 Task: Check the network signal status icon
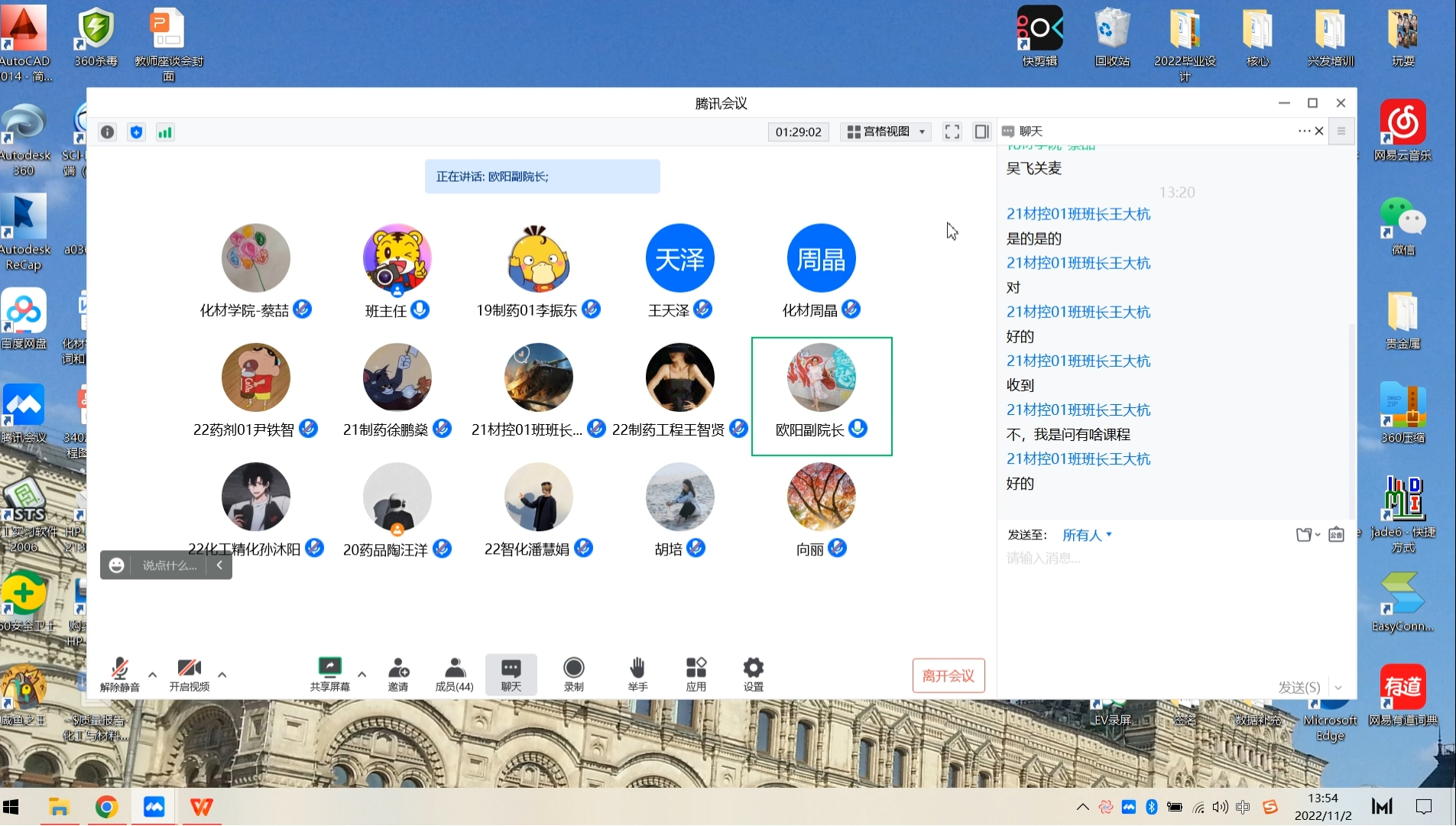point(165,132)
